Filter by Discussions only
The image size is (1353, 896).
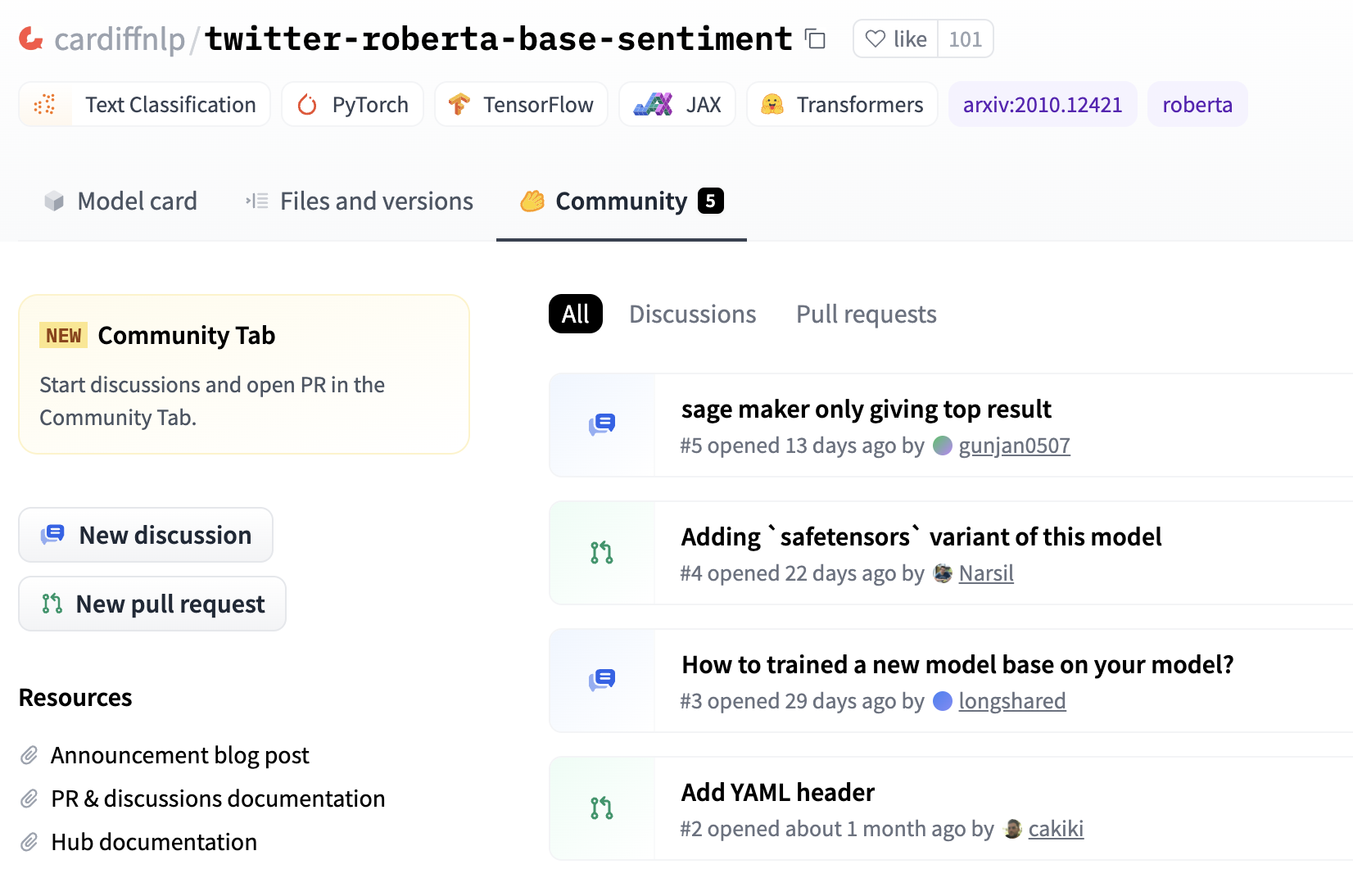point(693,314)
